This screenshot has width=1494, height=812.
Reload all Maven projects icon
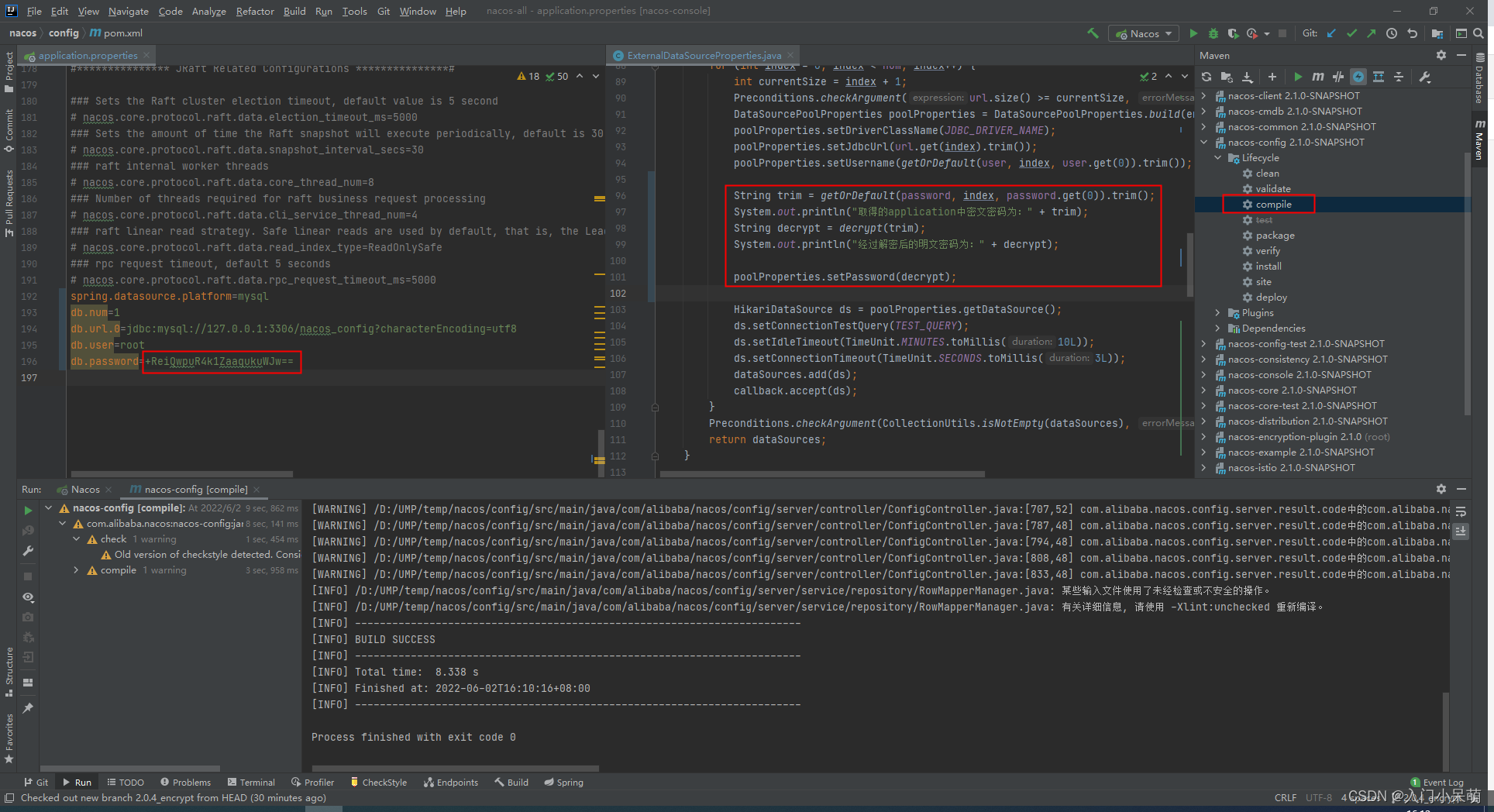(x=1207, y=77)
